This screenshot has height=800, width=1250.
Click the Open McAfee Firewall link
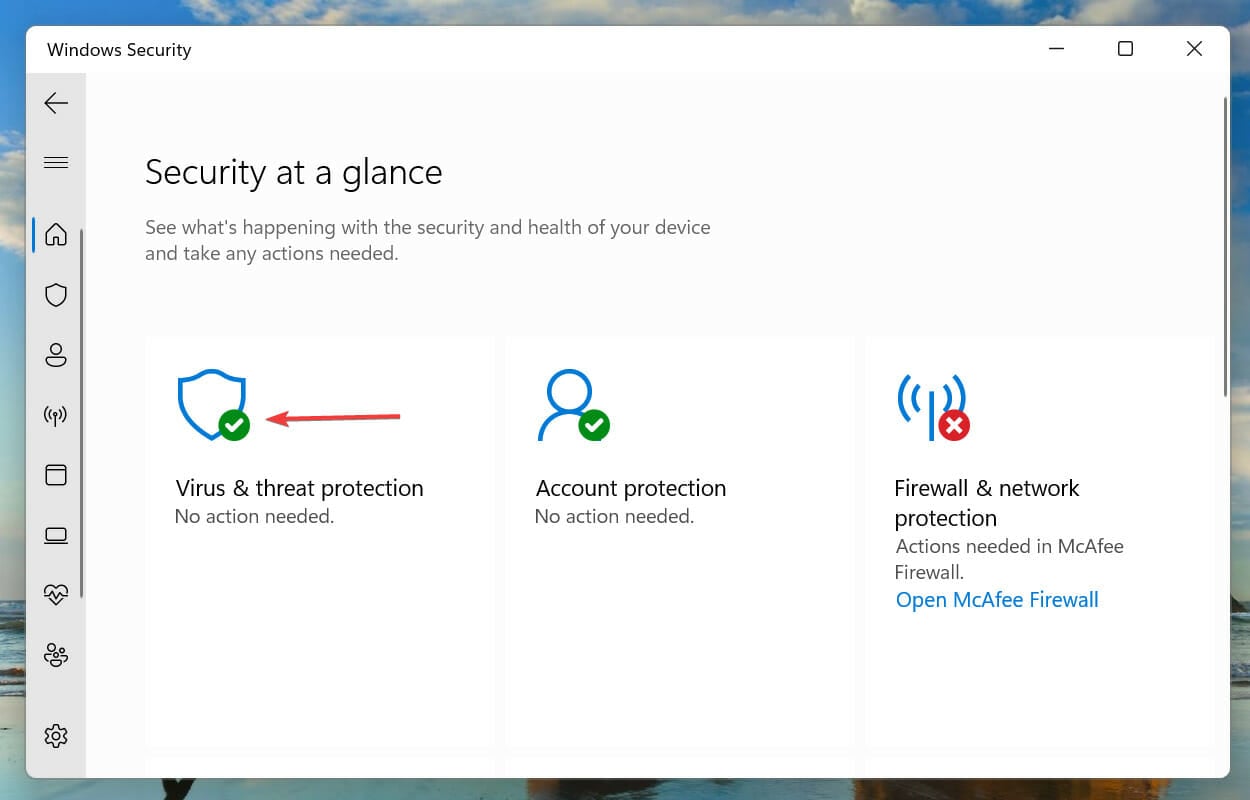(x=997, y=600)
